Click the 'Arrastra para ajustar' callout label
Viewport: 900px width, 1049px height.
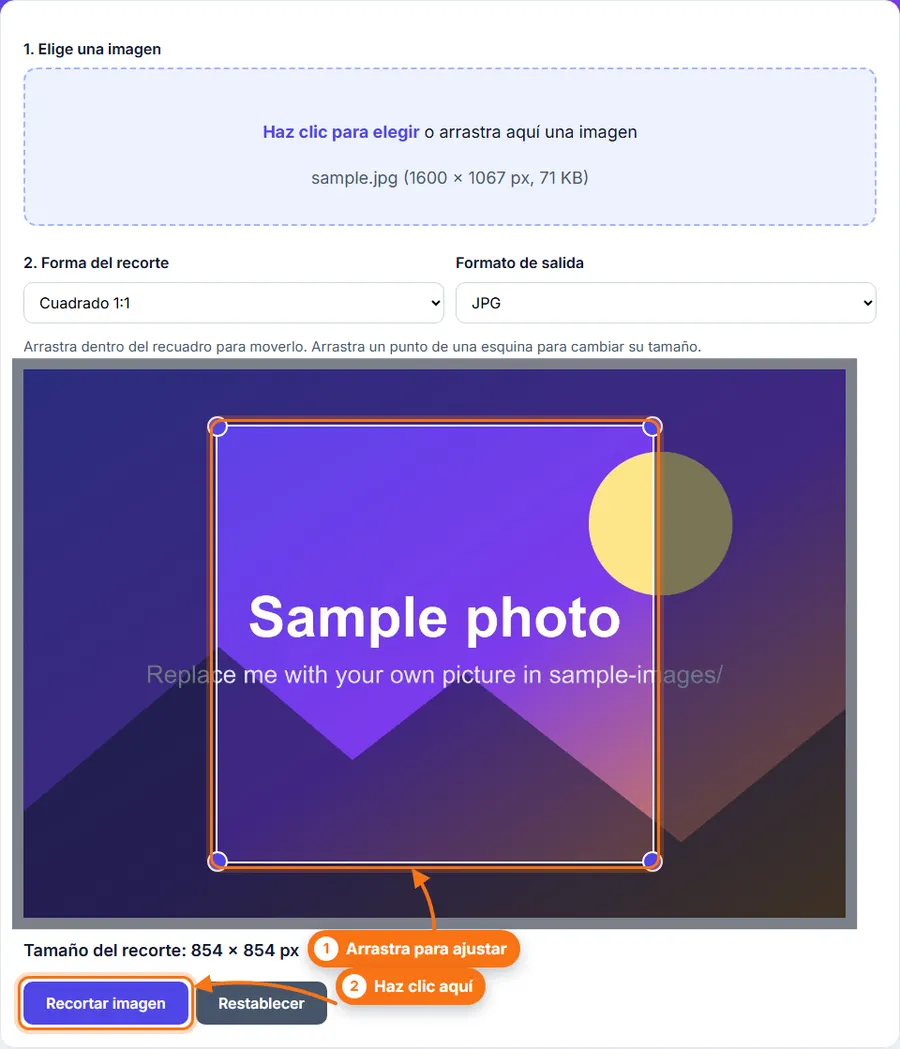tap(426, 949)
